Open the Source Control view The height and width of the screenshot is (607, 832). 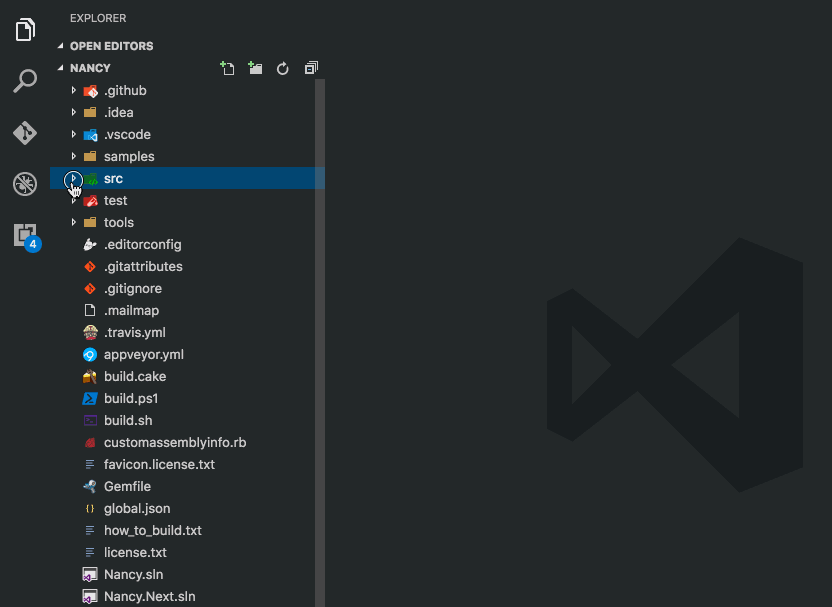tap(25, 133)
